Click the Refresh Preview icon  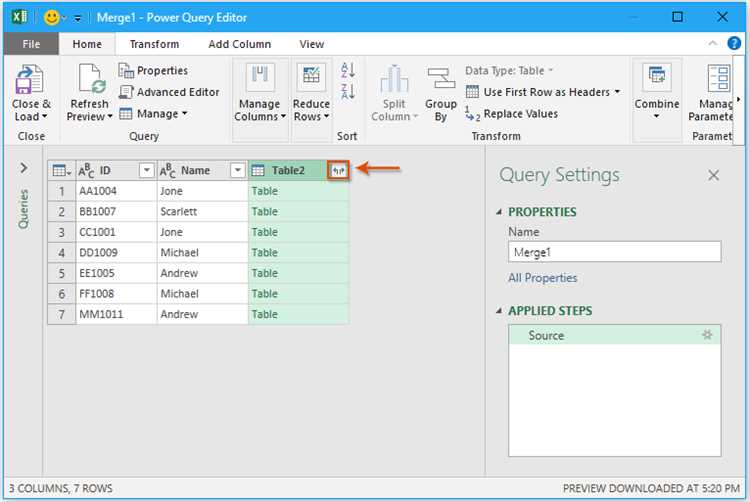pos(91,78)
